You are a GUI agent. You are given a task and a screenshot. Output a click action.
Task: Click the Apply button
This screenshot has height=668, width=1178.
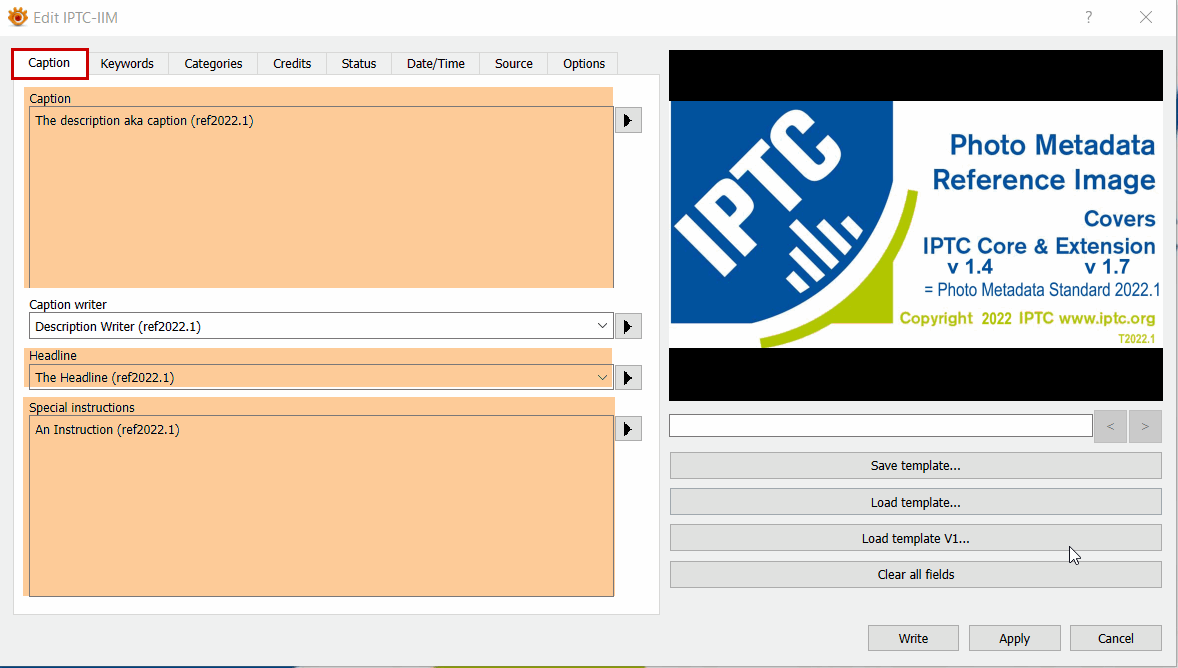click(1014, 638)
